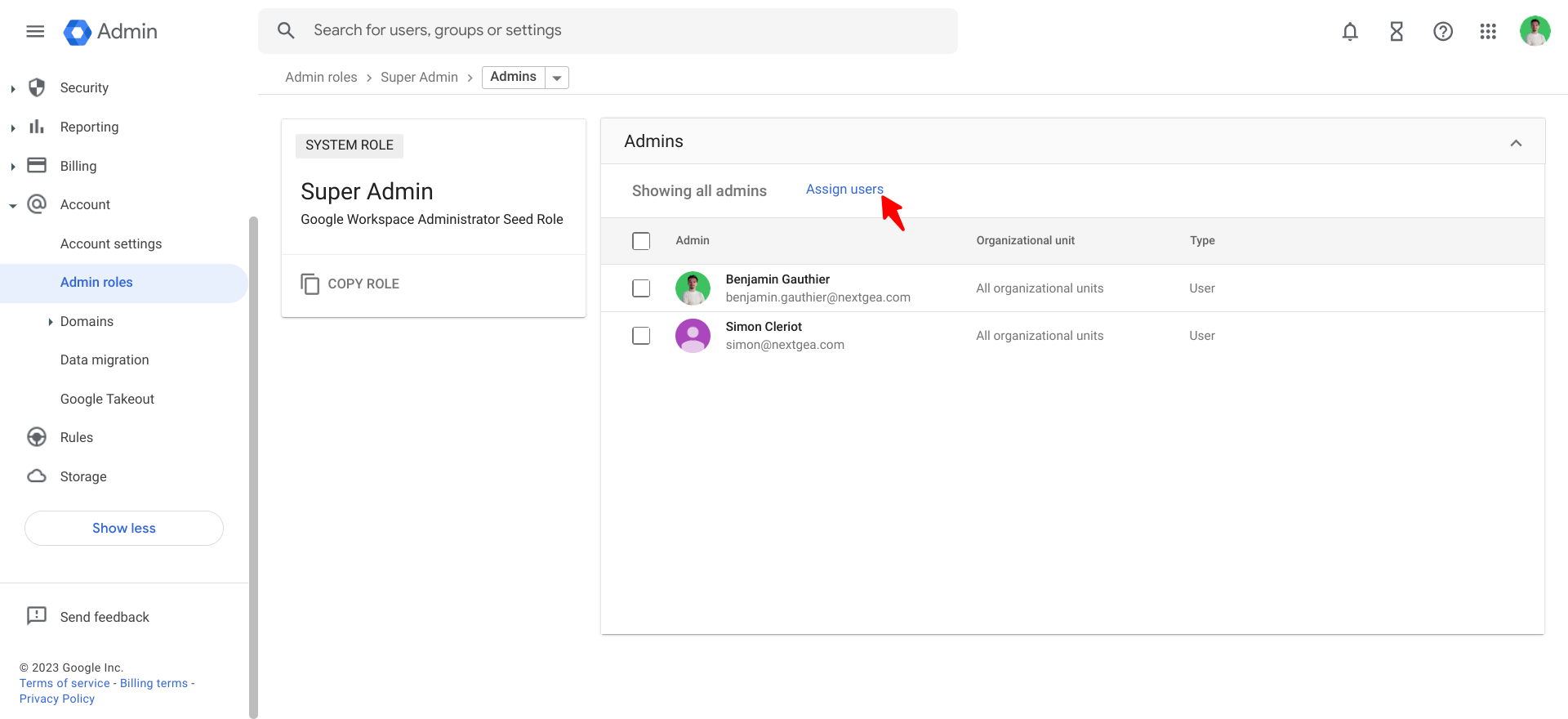Click the Billing card icon
Viewport: 1568px width, 719px height.
37,165
